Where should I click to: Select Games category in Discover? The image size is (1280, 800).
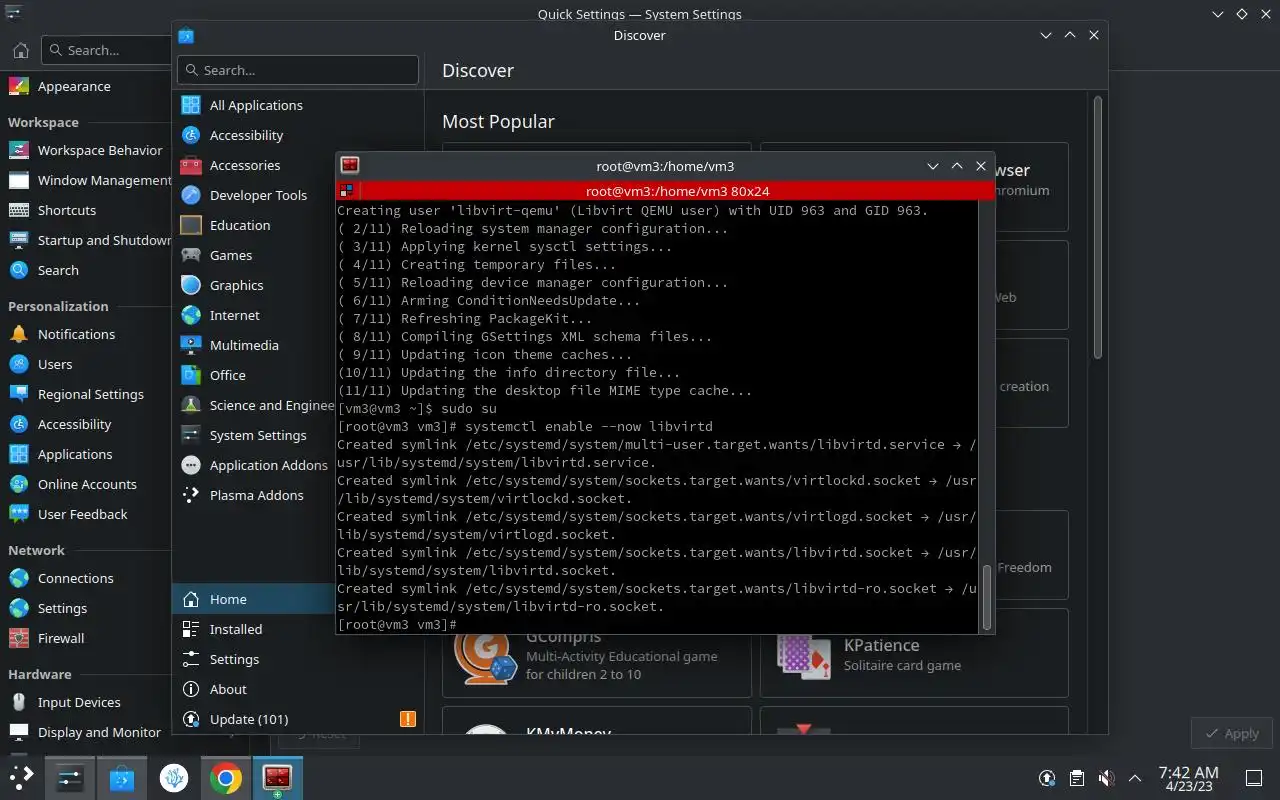(x=254, y=255)
